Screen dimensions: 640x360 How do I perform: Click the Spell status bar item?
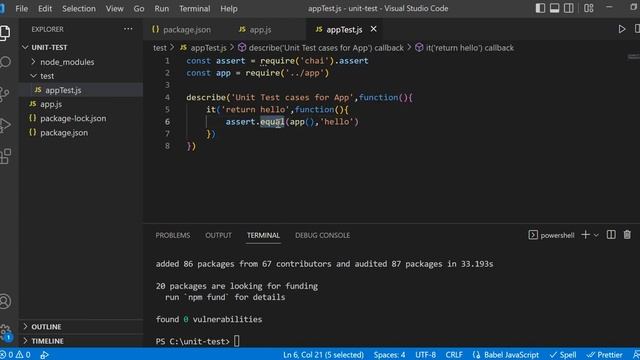(563, 355)
